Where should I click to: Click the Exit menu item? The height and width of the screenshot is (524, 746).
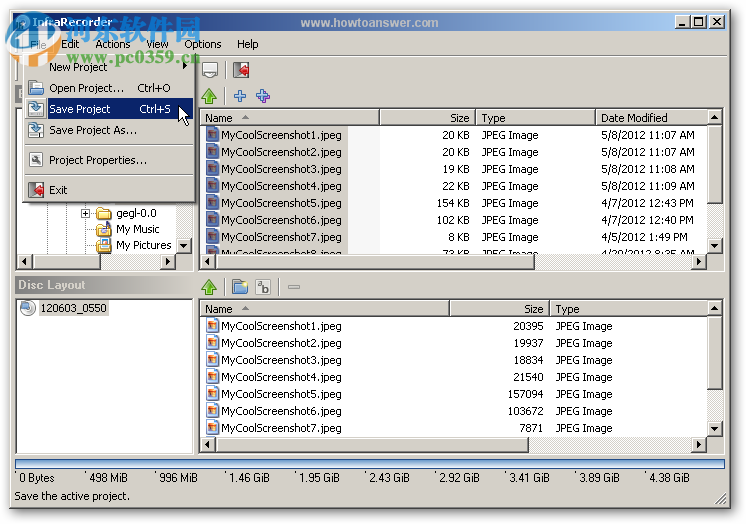pos(58,190)
